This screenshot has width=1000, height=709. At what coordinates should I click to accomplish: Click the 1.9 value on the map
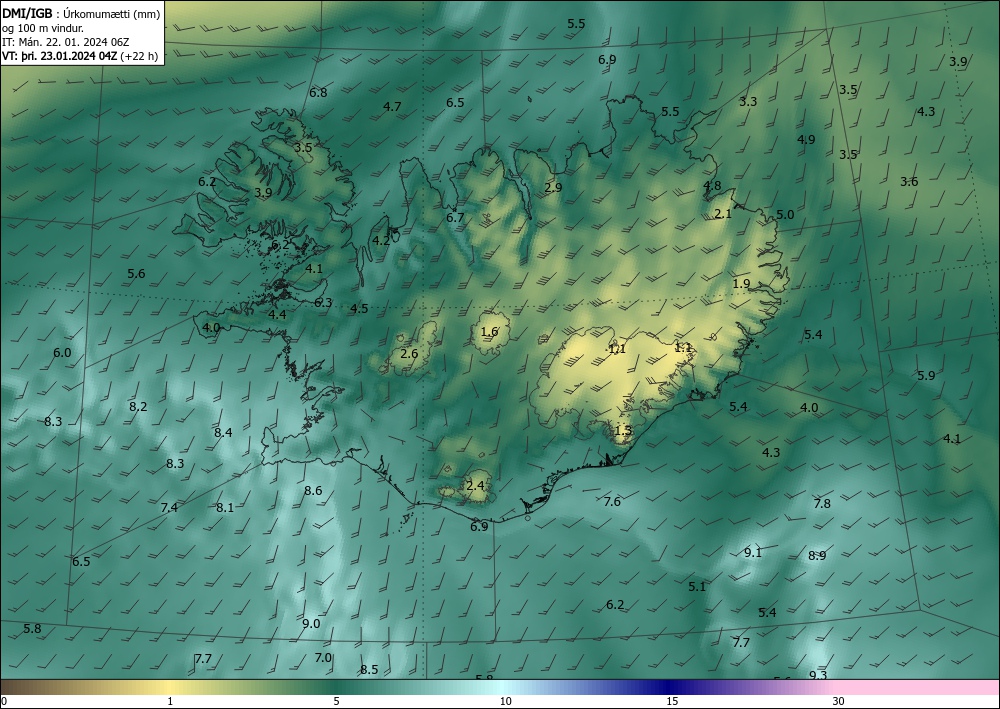pyautogui.click(x=741, y=284)
